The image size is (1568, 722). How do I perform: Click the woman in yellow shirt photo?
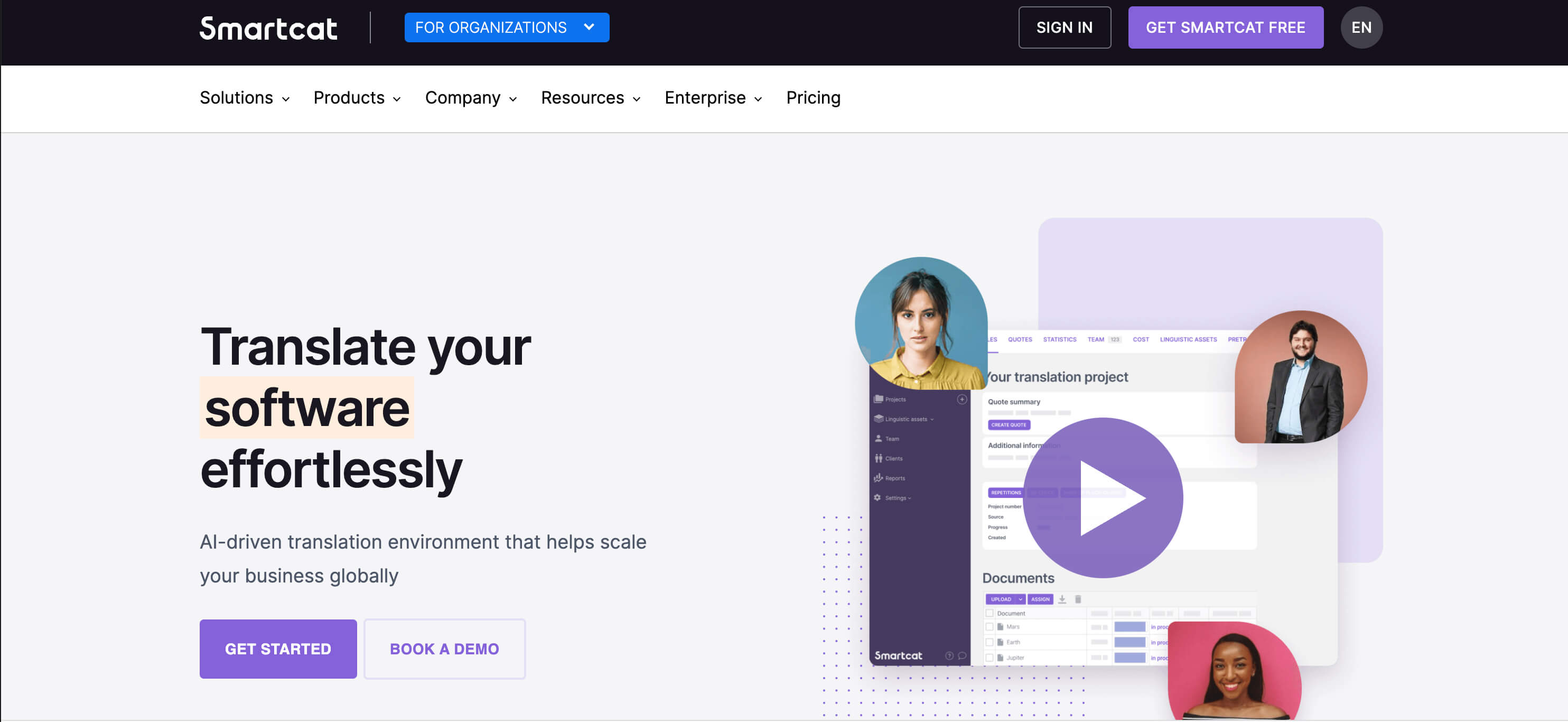pyautogui.click(x=921, y=323)
